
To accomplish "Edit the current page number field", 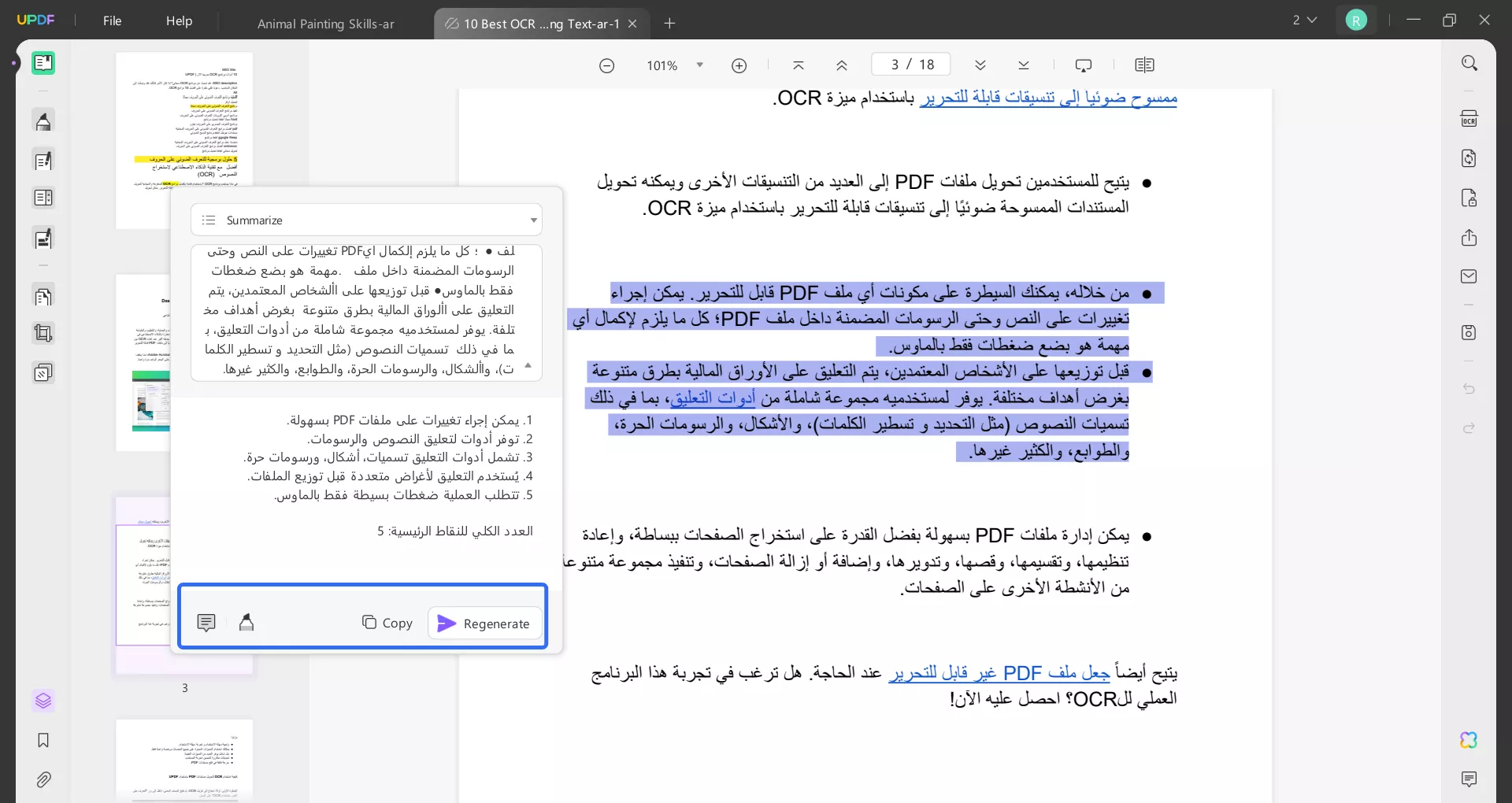I will 911,65.
